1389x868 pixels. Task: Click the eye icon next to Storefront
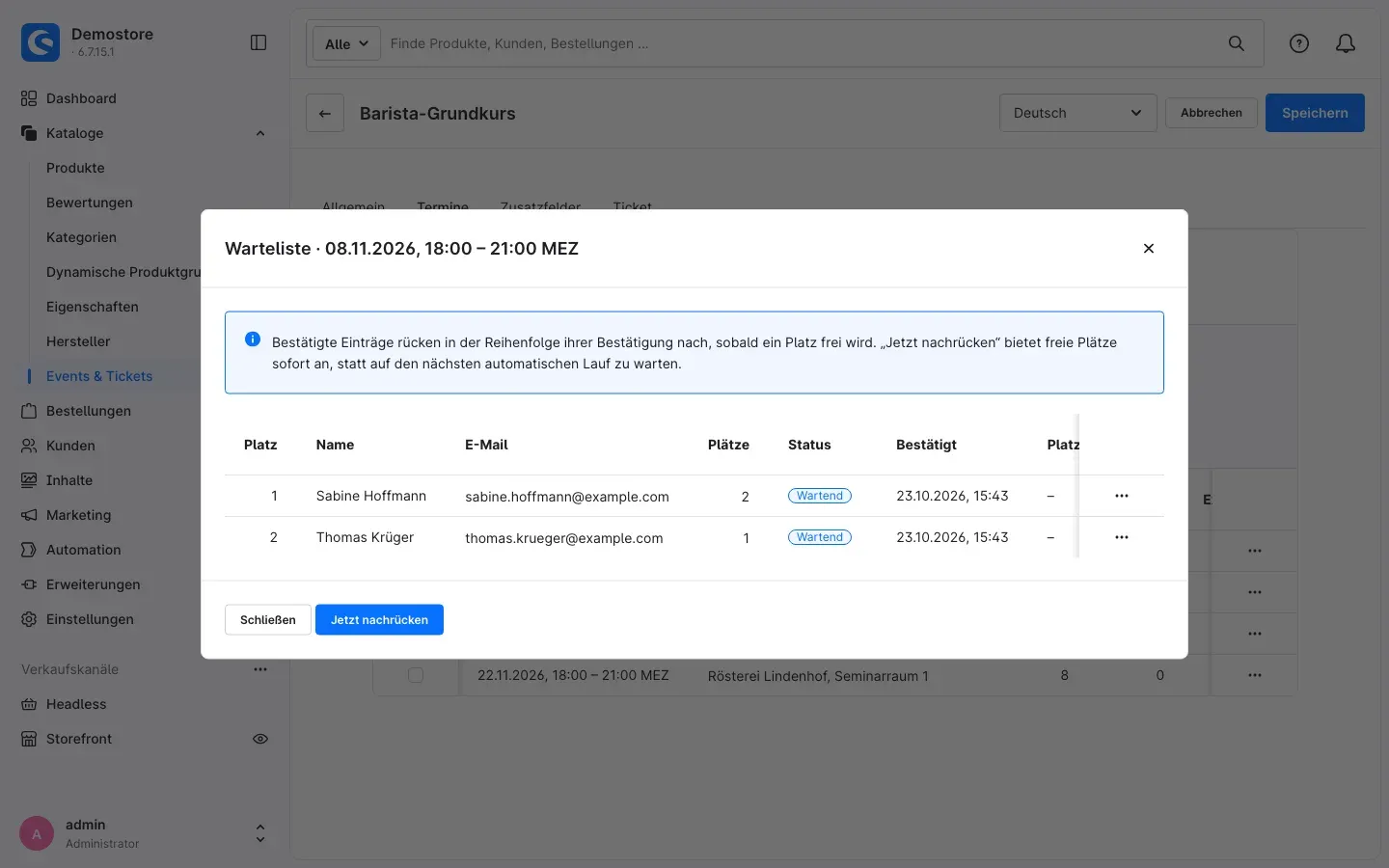(260, 739)
